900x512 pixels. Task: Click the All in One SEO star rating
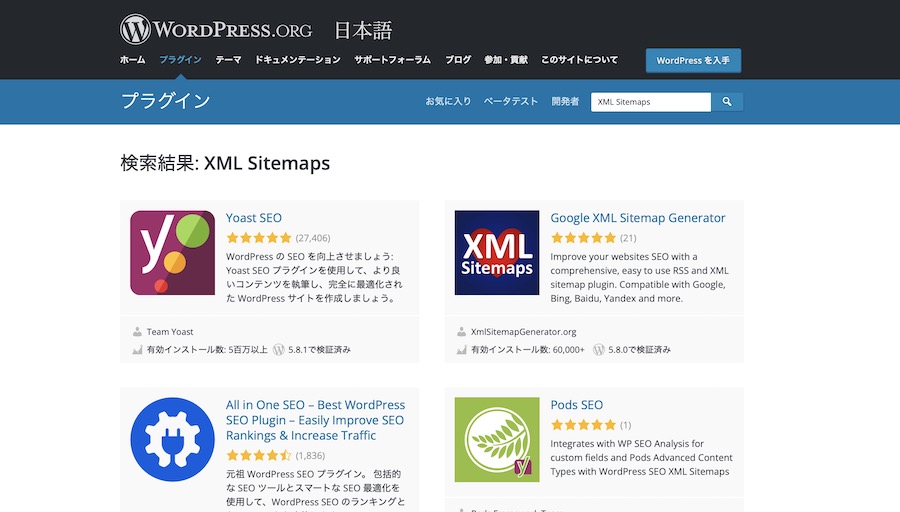click(259, 455)
